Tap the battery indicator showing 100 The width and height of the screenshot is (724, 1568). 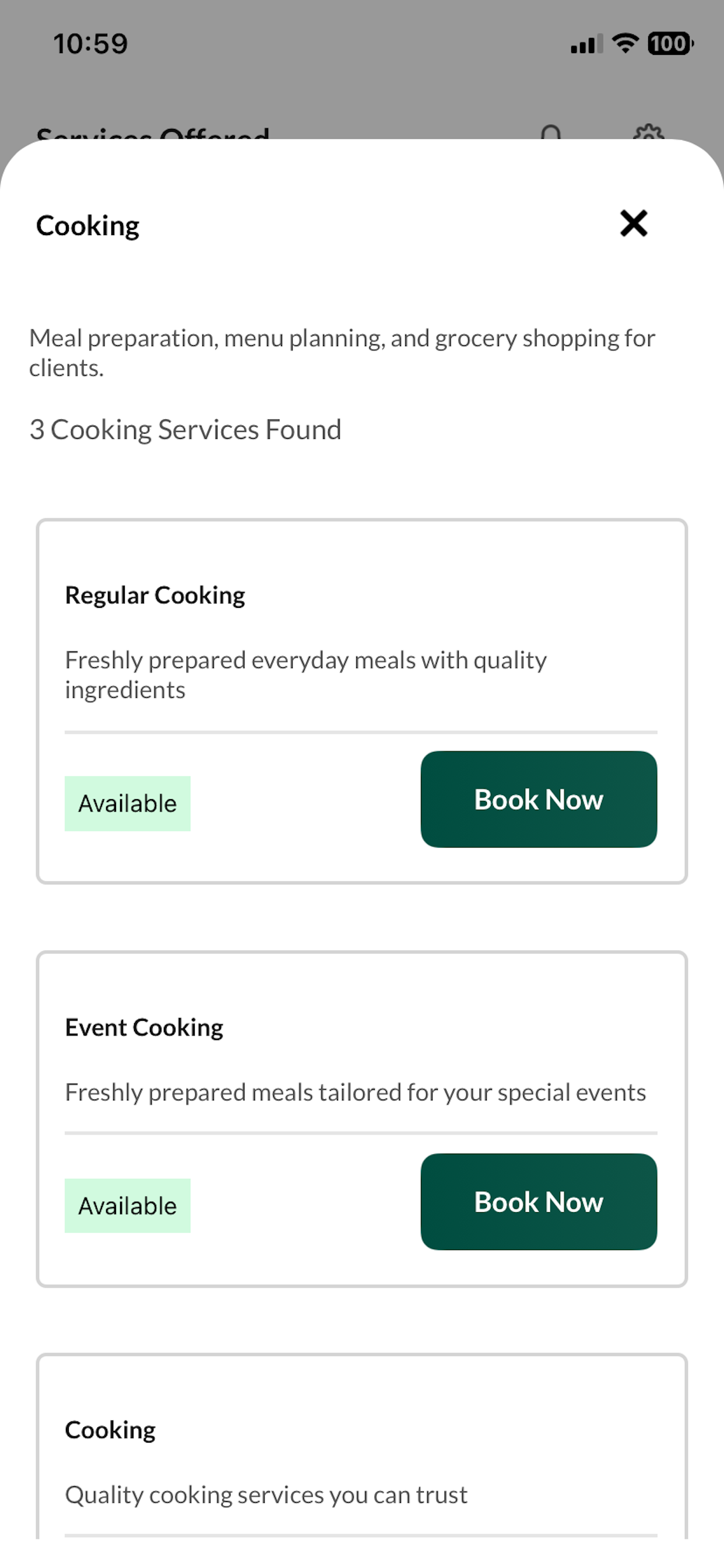pyautogui.click(x=670, y=43)
